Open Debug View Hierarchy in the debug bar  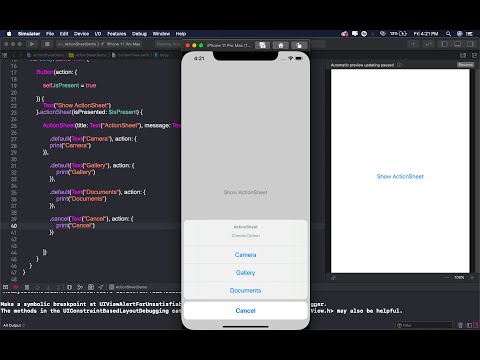click(x=69, y=287)
